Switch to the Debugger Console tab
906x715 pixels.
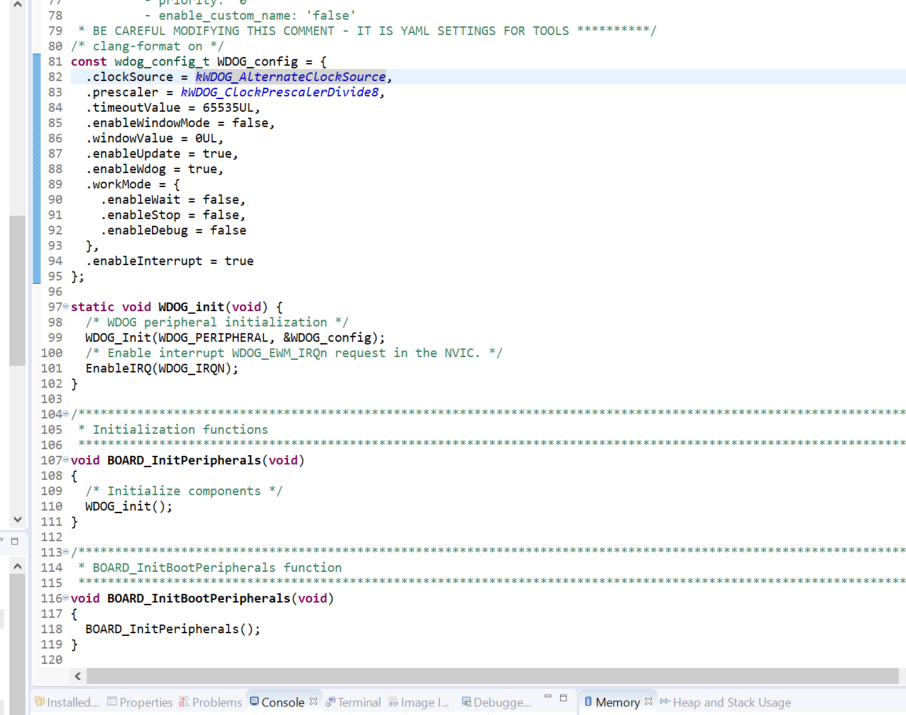coord(496,702)
